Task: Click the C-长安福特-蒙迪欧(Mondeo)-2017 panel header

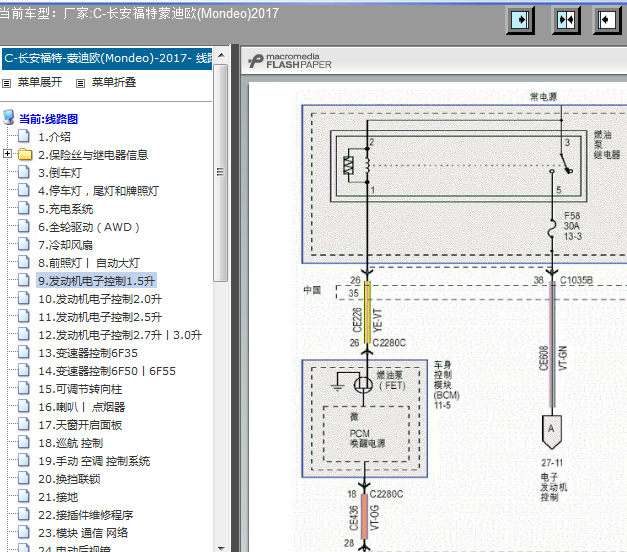Action: 107,58
